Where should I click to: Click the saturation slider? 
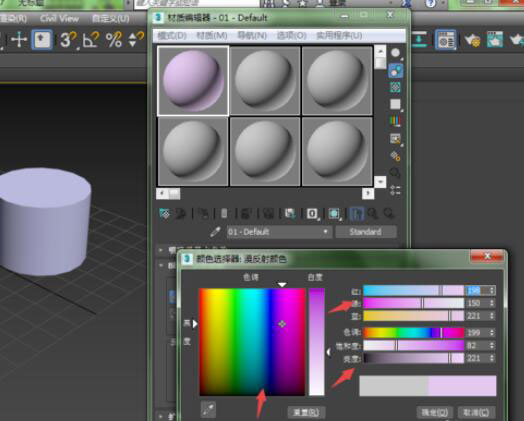click(x=414, y=345)
